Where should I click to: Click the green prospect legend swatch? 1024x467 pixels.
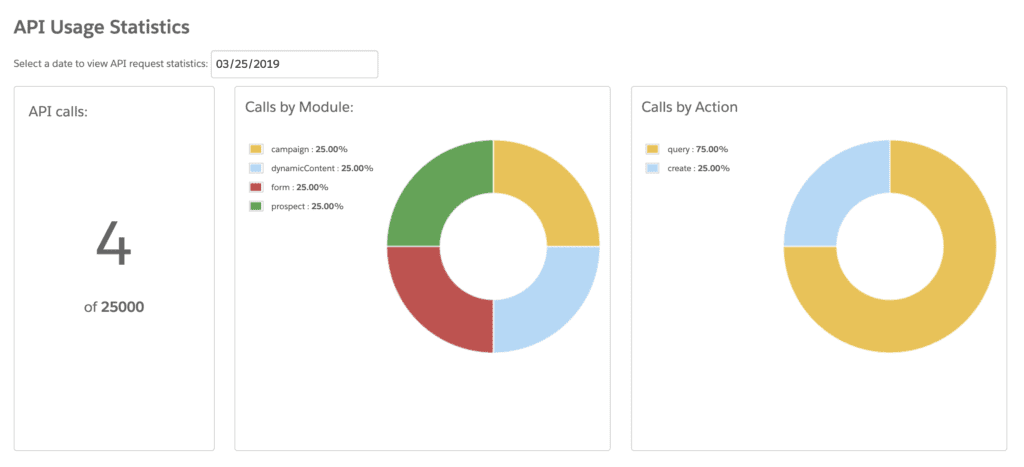click(255, 206)
